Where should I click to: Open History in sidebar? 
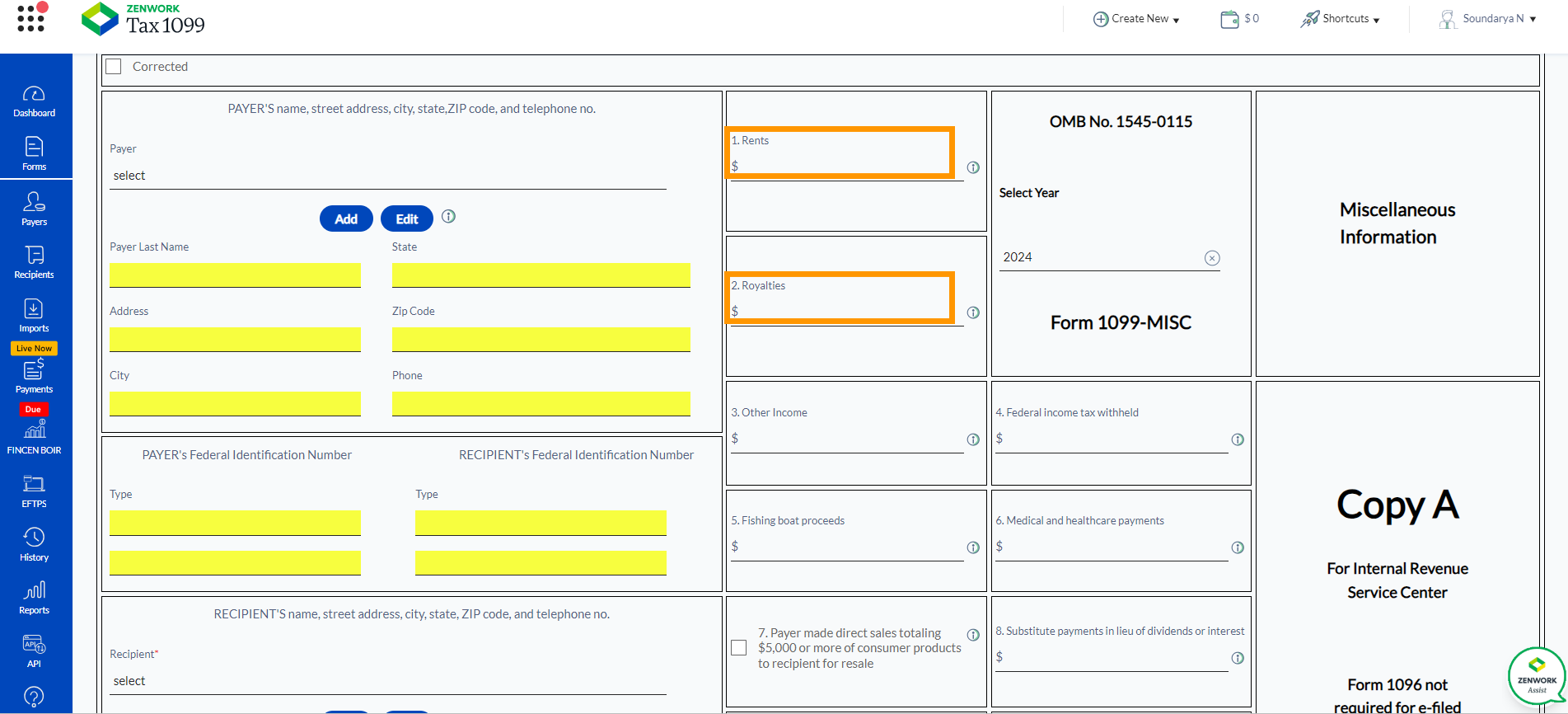(34, 545)
